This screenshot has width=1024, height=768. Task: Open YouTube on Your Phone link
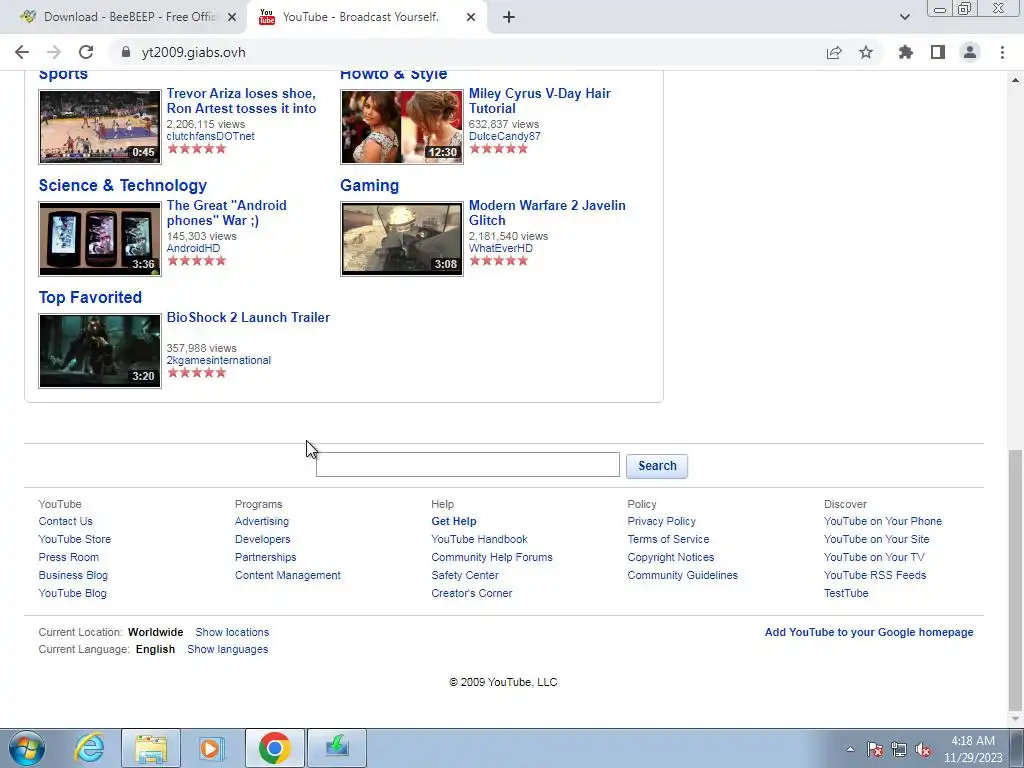pos(883,521)
